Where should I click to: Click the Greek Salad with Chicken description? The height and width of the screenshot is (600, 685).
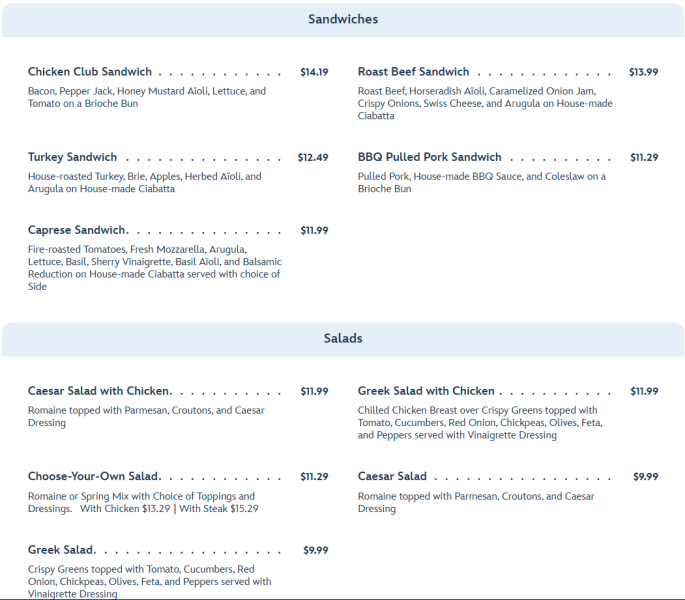(x=480, y=423)
